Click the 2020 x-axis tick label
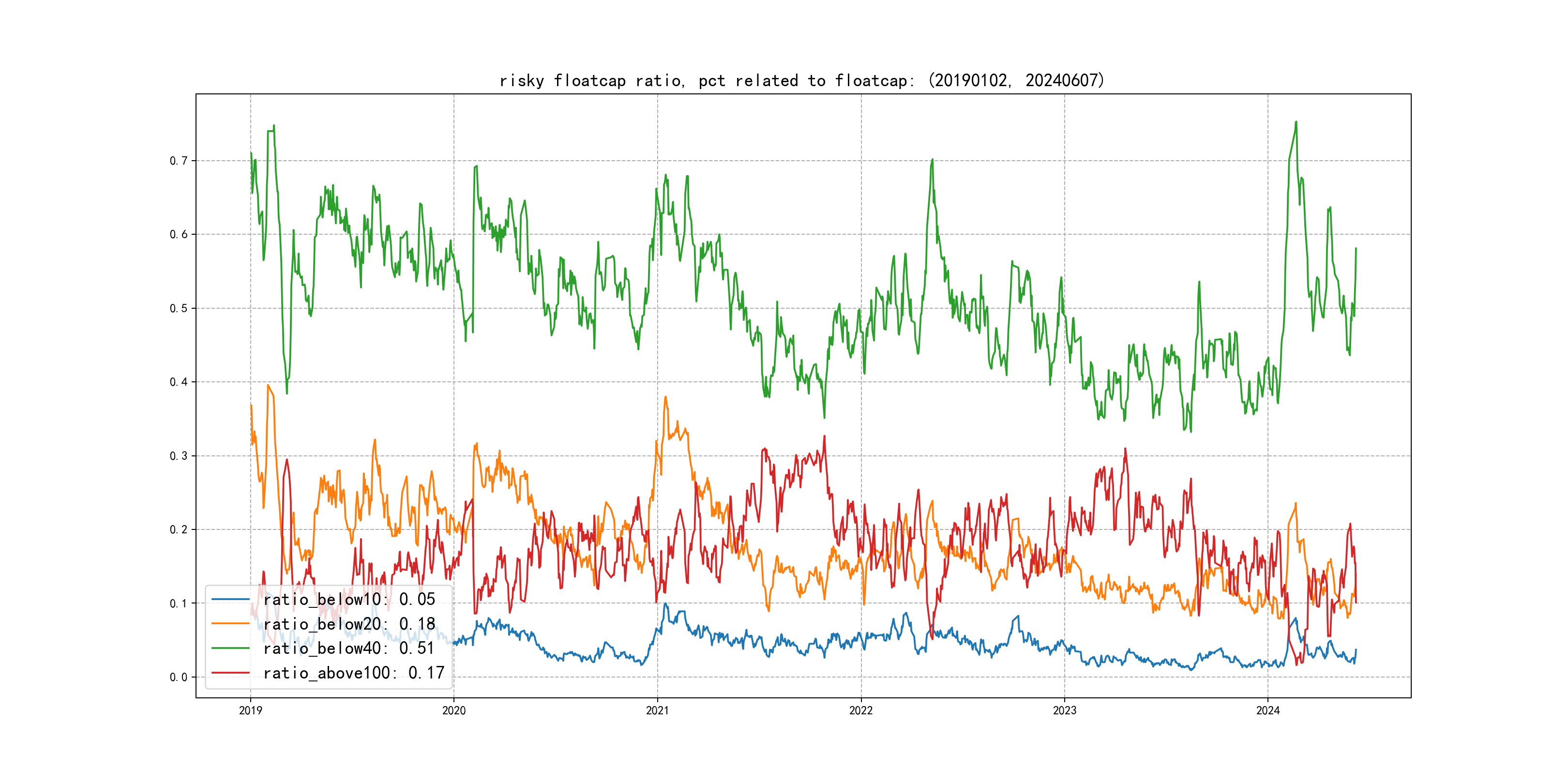 pos(453,710)
